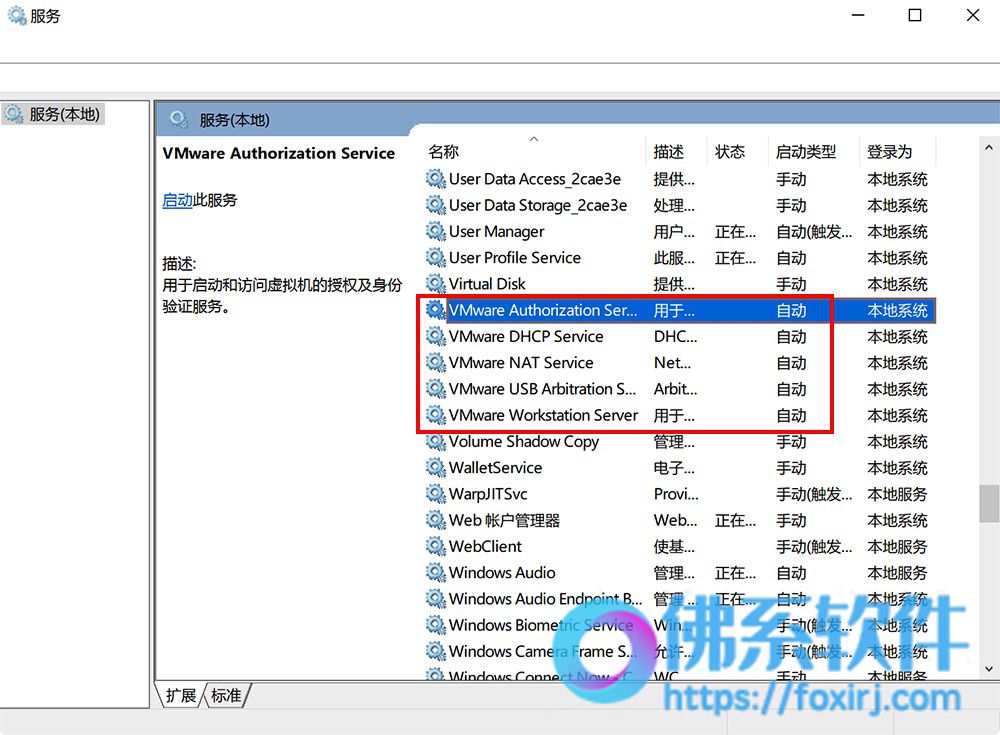Image resolution: width=1000 pixels, height=735 pixels.
Task: Click the vertical scrollbar thumb
Action: (989, 503)
